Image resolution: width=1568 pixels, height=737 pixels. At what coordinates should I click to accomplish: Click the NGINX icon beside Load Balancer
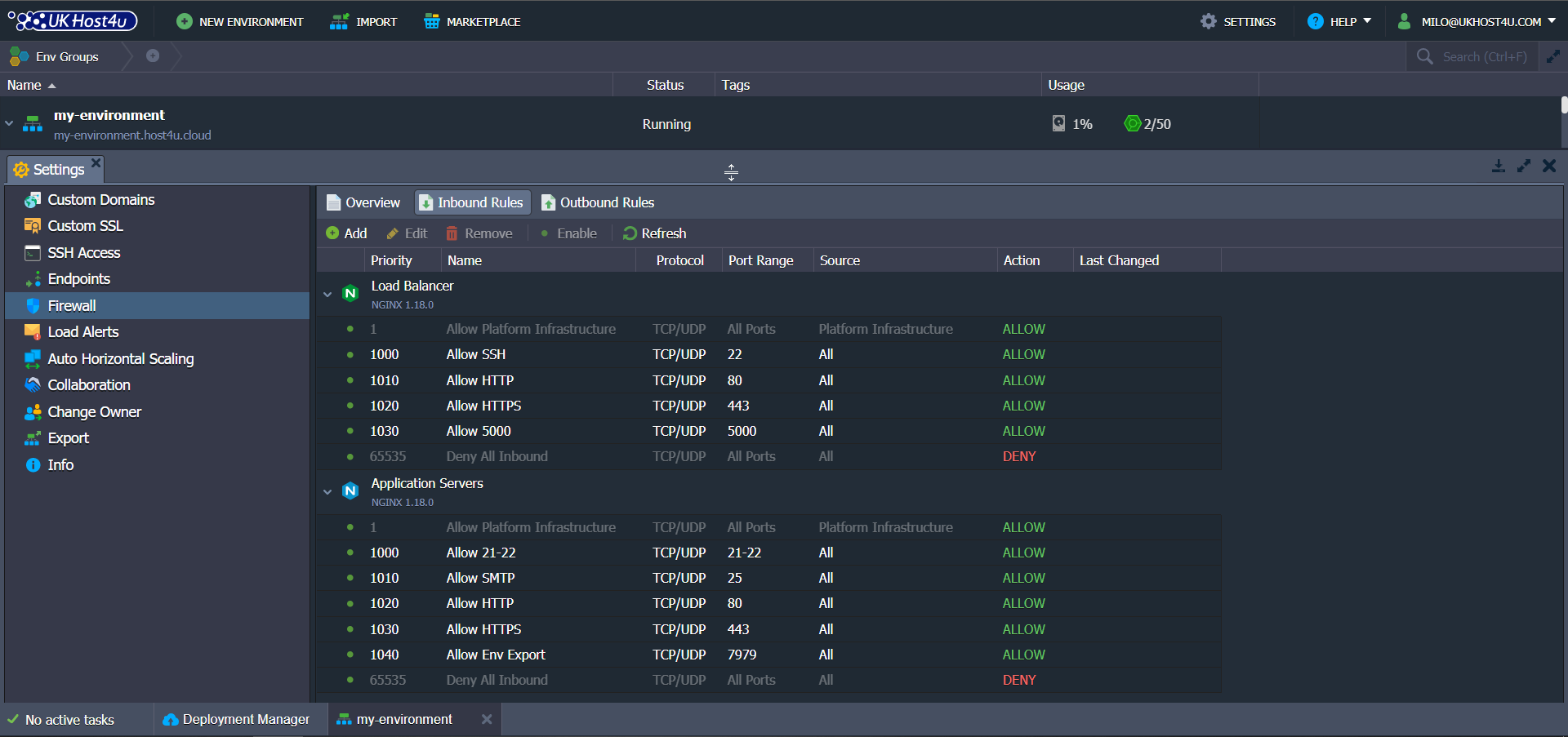coord(350,293)
